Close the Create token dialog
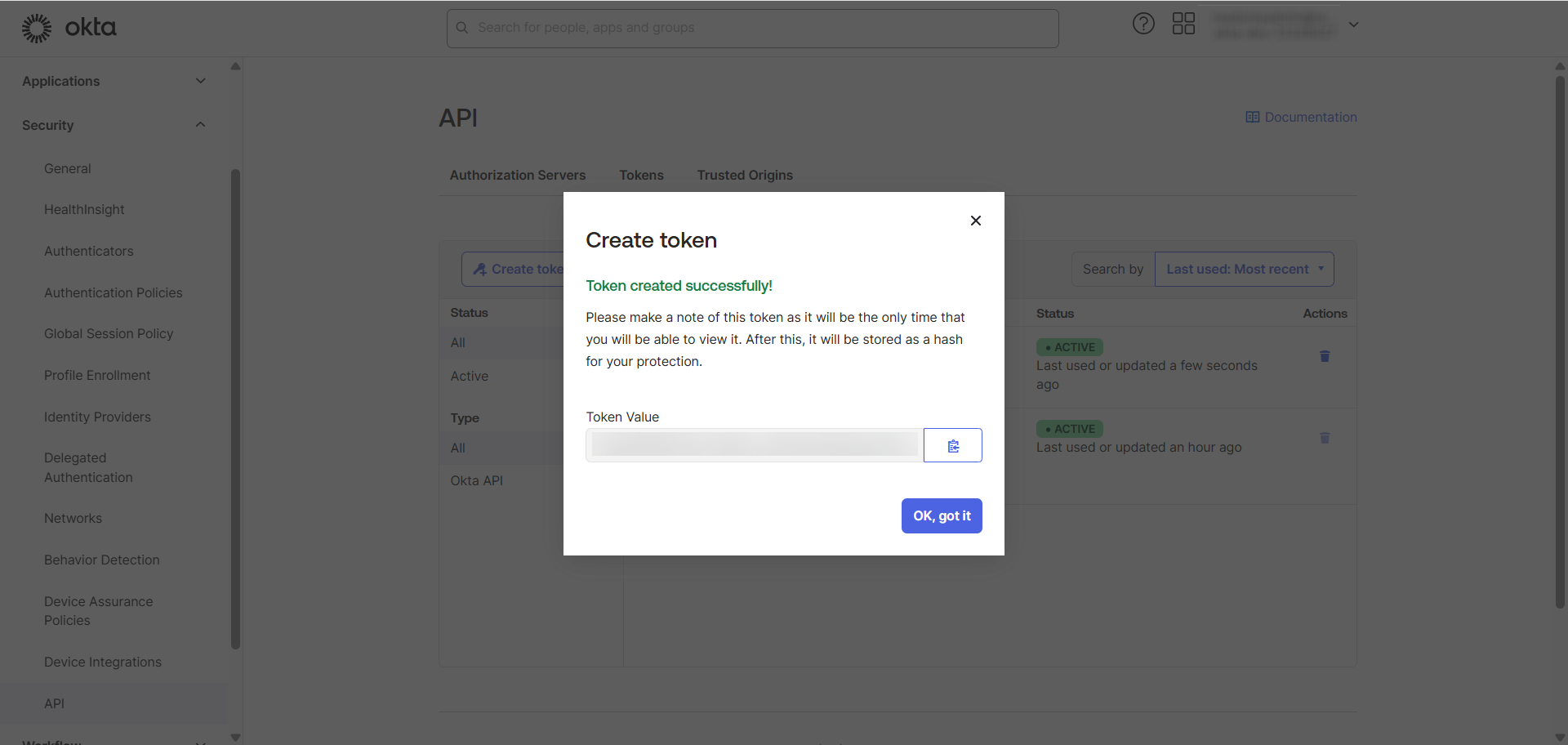 tap(975, 221)
